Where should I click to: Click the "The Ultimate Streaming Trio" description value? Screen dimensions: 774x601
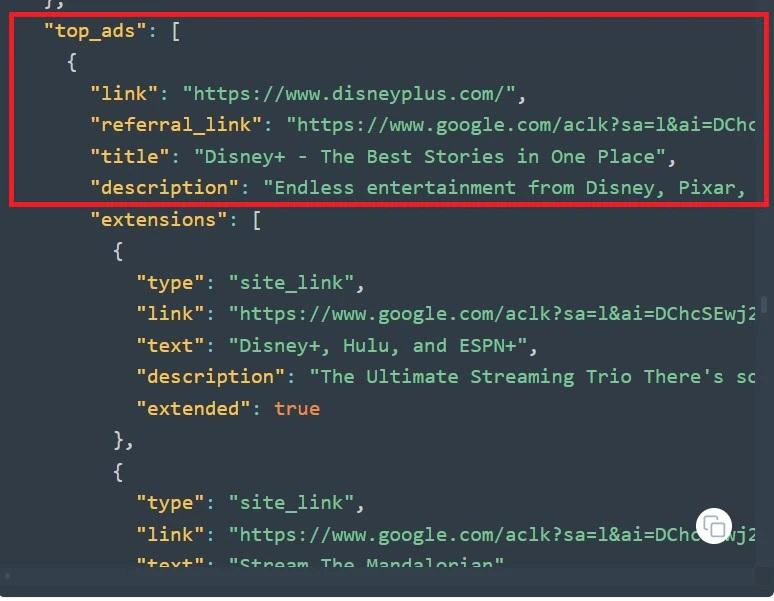pyautogui.click(x=532, y=377)
